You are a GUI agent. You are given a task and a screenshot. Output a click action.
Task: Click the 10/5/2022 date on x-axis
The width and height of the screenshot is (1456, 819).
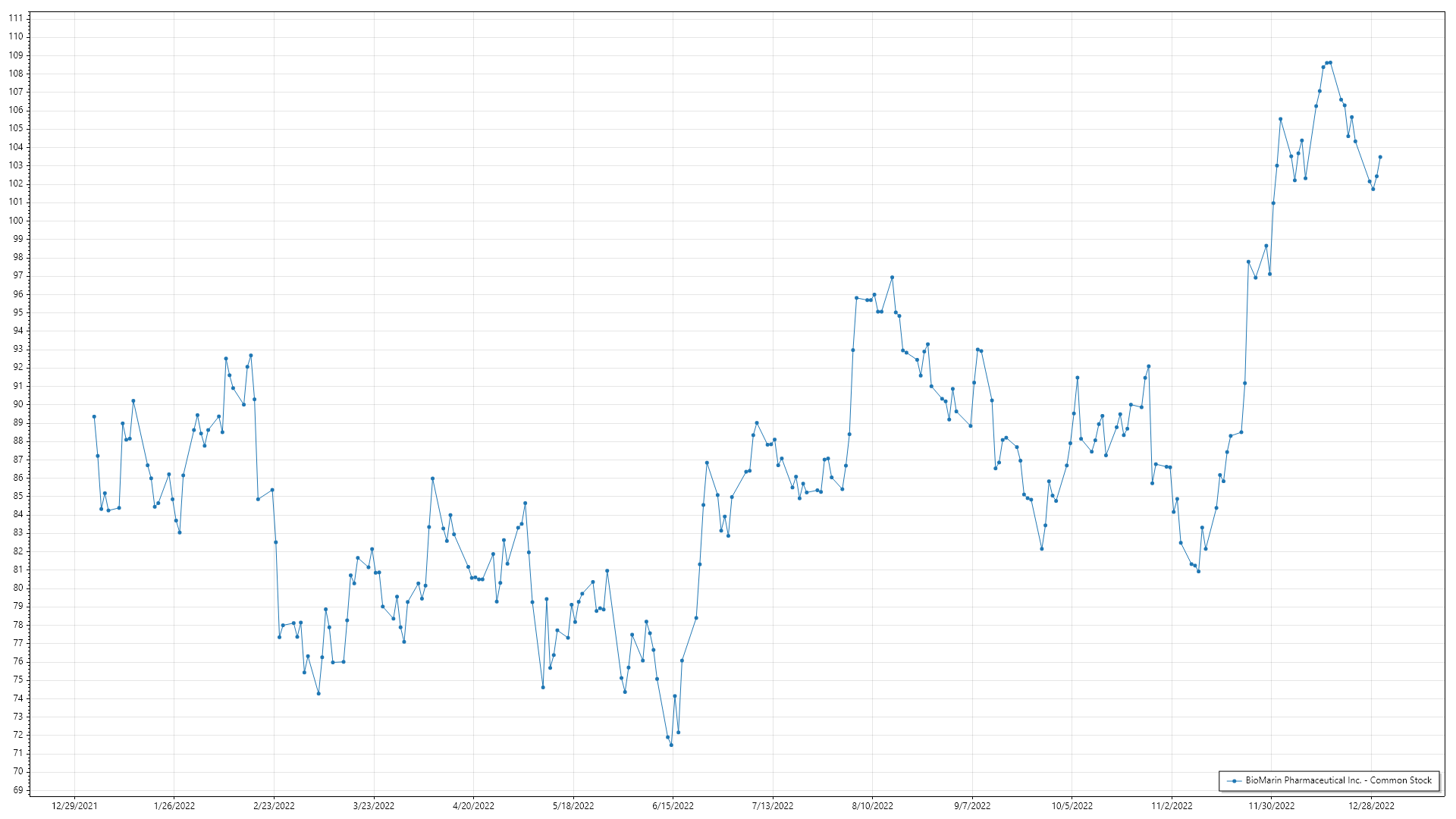(1072, 805)
